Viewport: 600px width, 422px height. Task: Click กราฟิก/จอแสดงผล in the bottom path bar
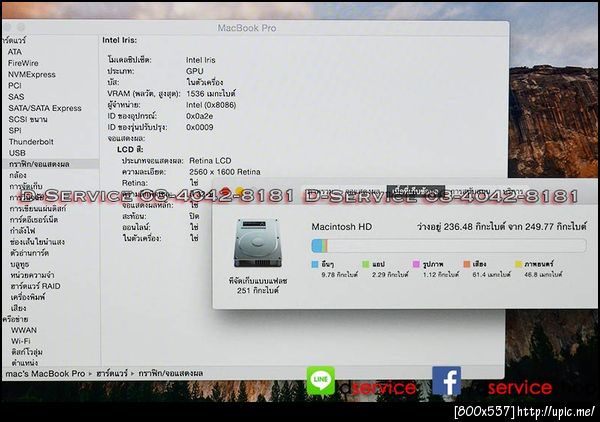pyautogui.click(x=171, y=373)
